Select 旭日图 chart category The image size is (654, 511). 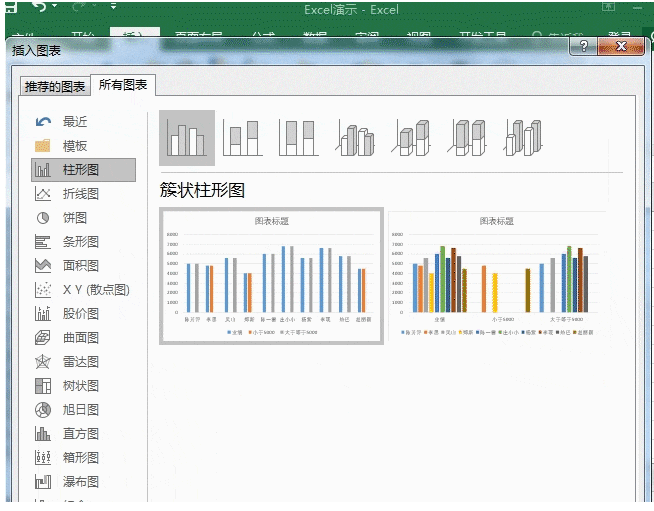click(x=80, y=410)
